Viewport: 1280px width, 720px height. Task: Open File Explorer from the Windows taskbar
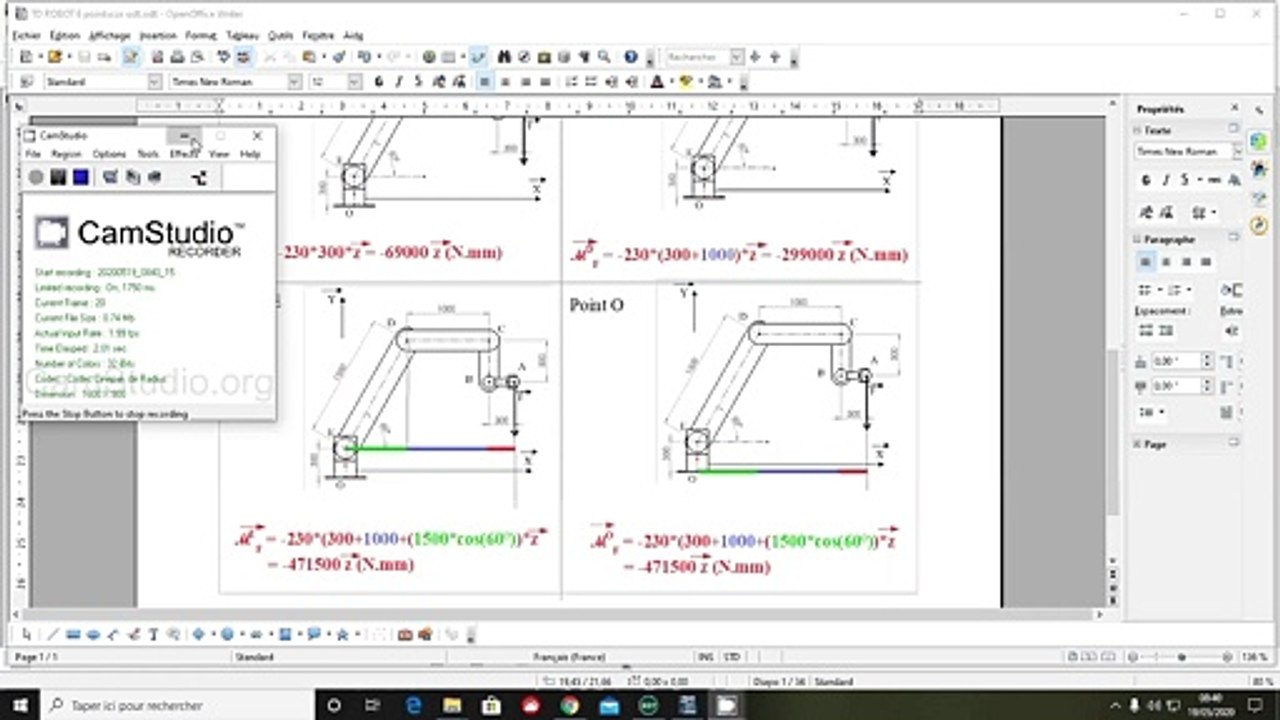(452, 705)
